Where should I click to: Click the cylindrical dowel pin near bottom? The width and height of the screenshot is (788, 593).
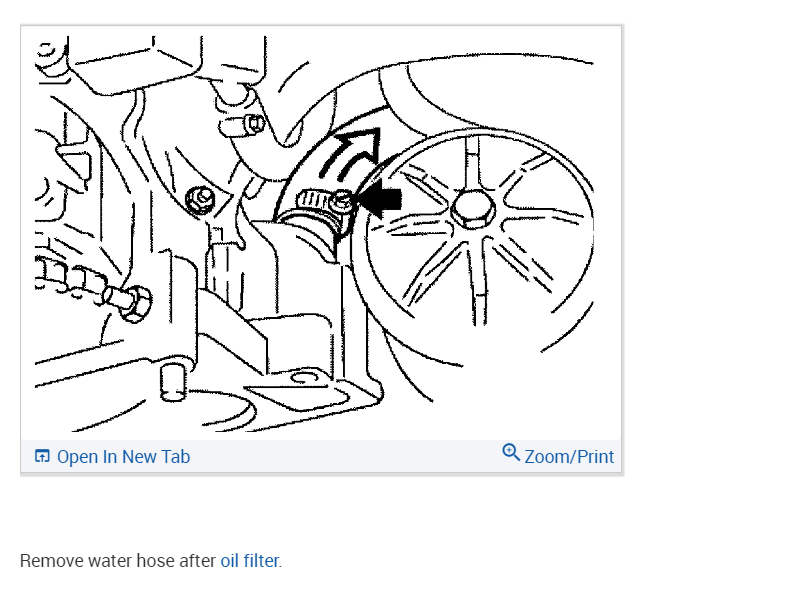(173, 383)
